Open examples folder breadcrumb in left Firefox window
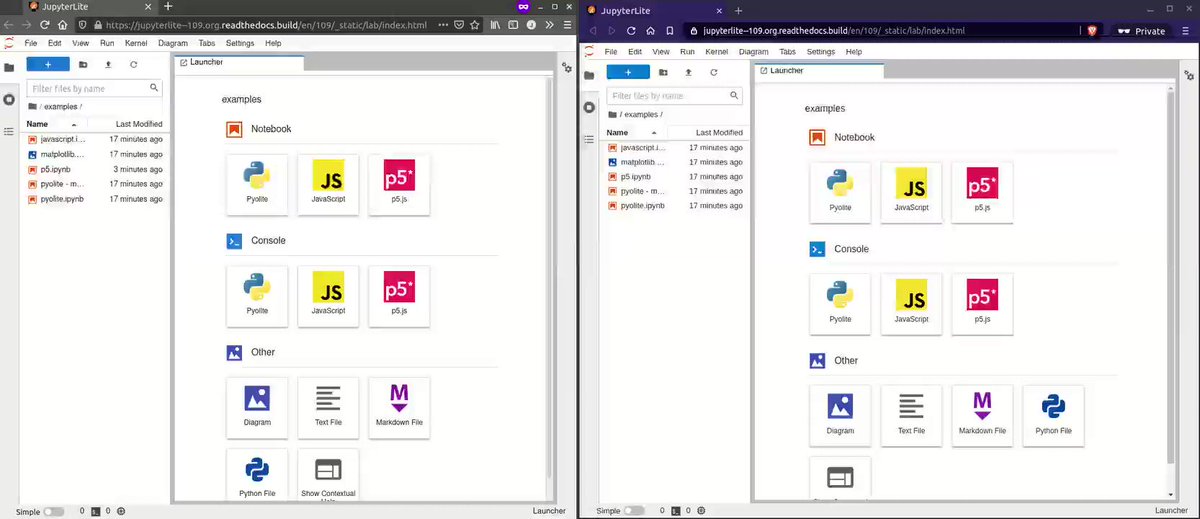Screen dimensions: 1200x519 pos(61,106)
